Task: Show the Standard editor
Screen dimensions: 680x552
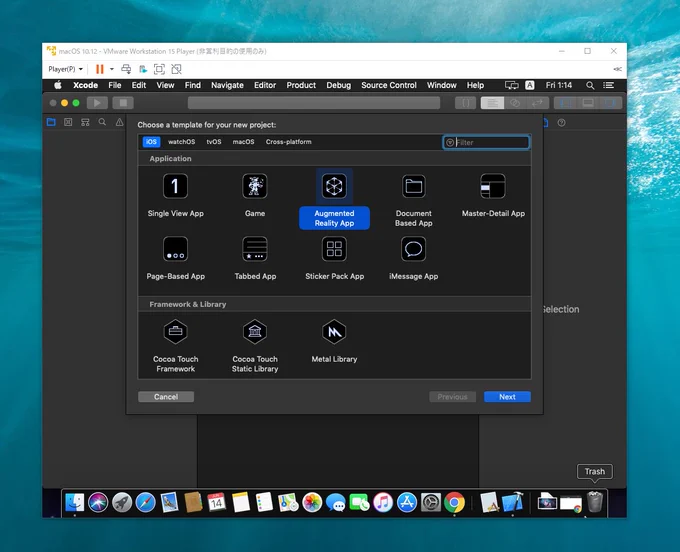Action: point(492,103)
